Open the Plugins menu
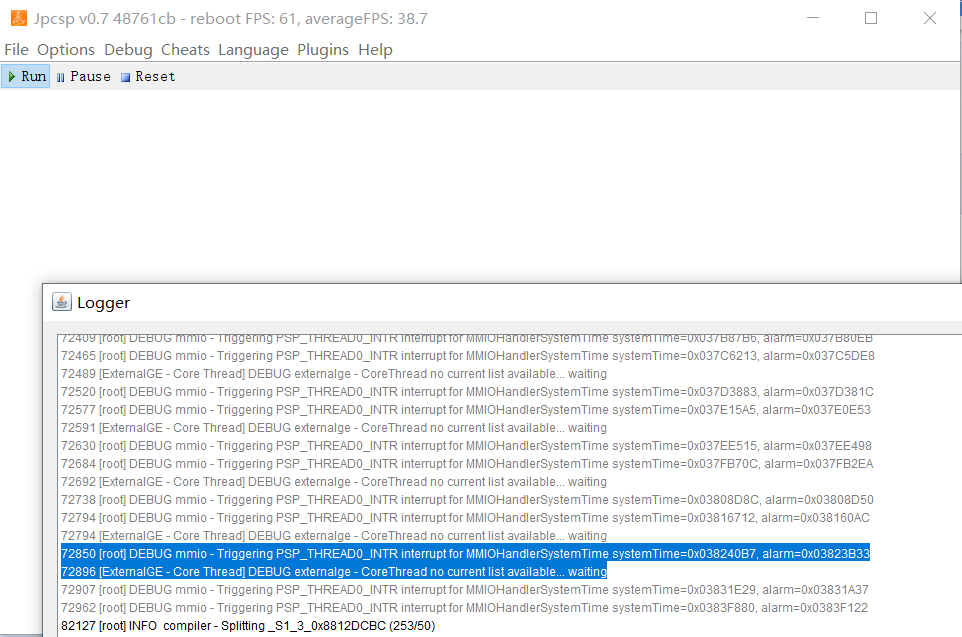The image size is (962, 637). click(323, 50)
